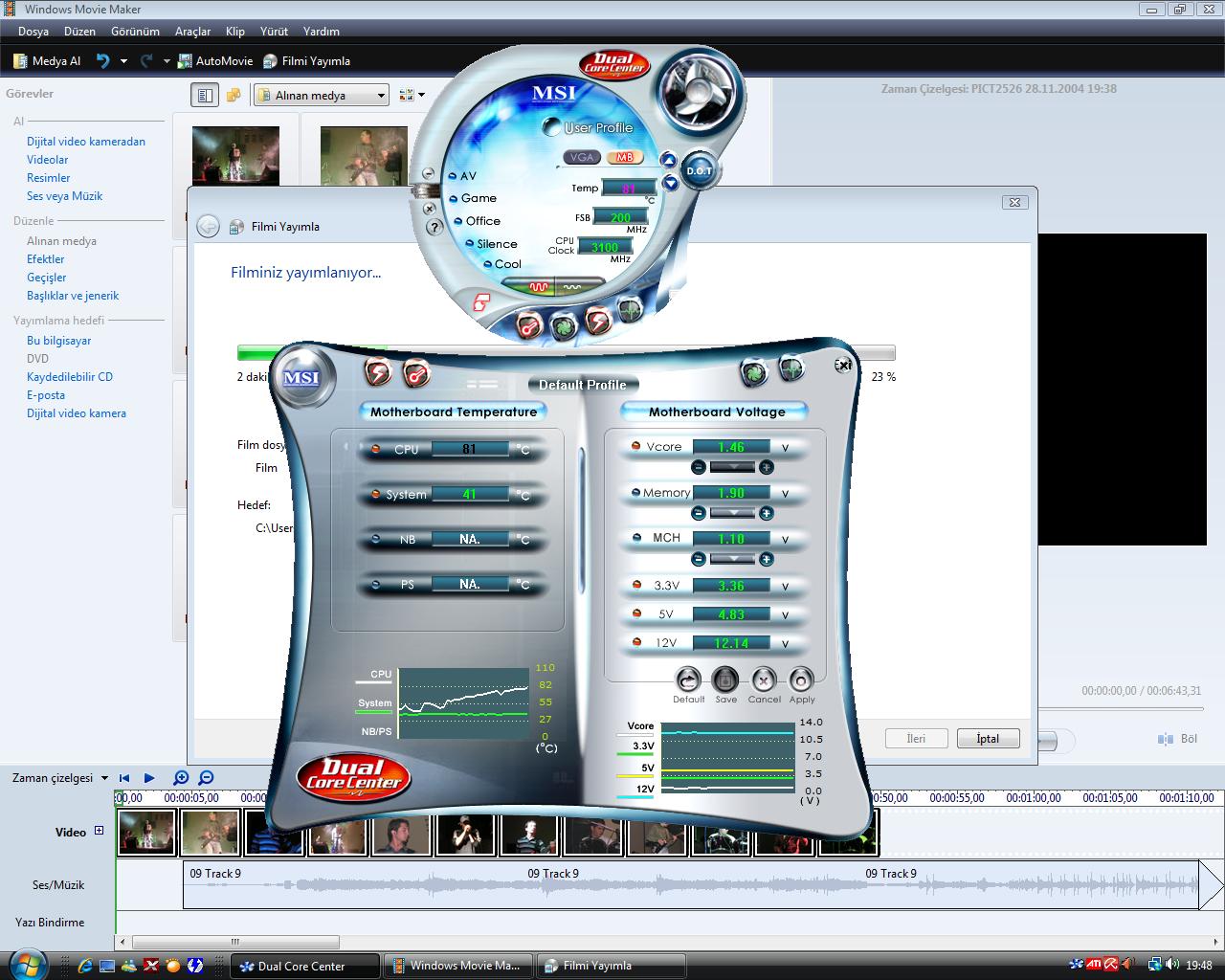Open the Dosya menu

(33, 32)
